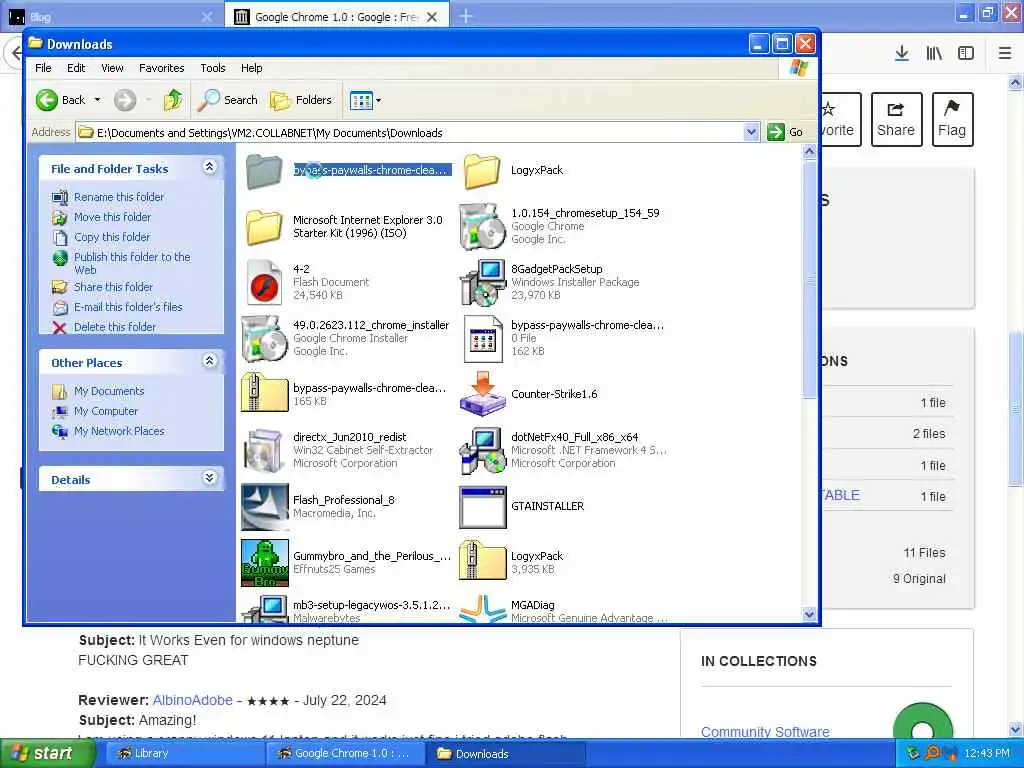Image resolution: width=1024 pixels, height=768 pixels.
Task: Click Share this folder task
Action: tap(113, 287)
